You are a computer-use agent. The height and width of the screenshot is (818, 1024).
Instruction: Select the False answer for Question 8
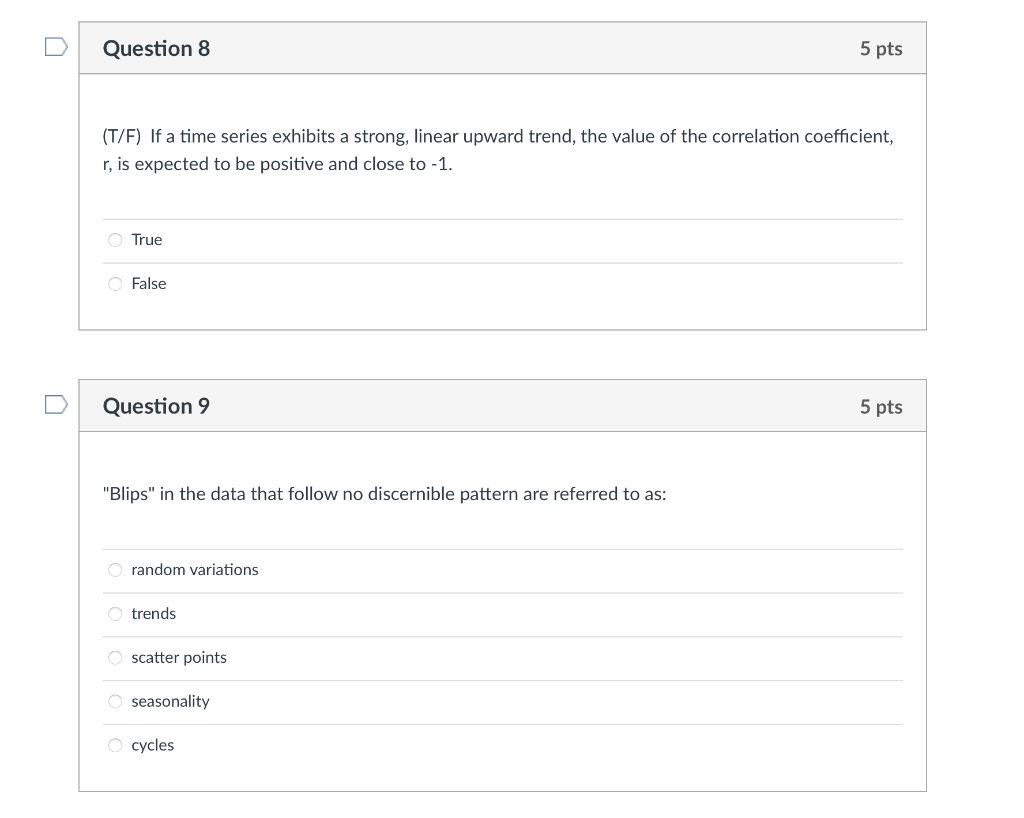(x=115, y=283)
